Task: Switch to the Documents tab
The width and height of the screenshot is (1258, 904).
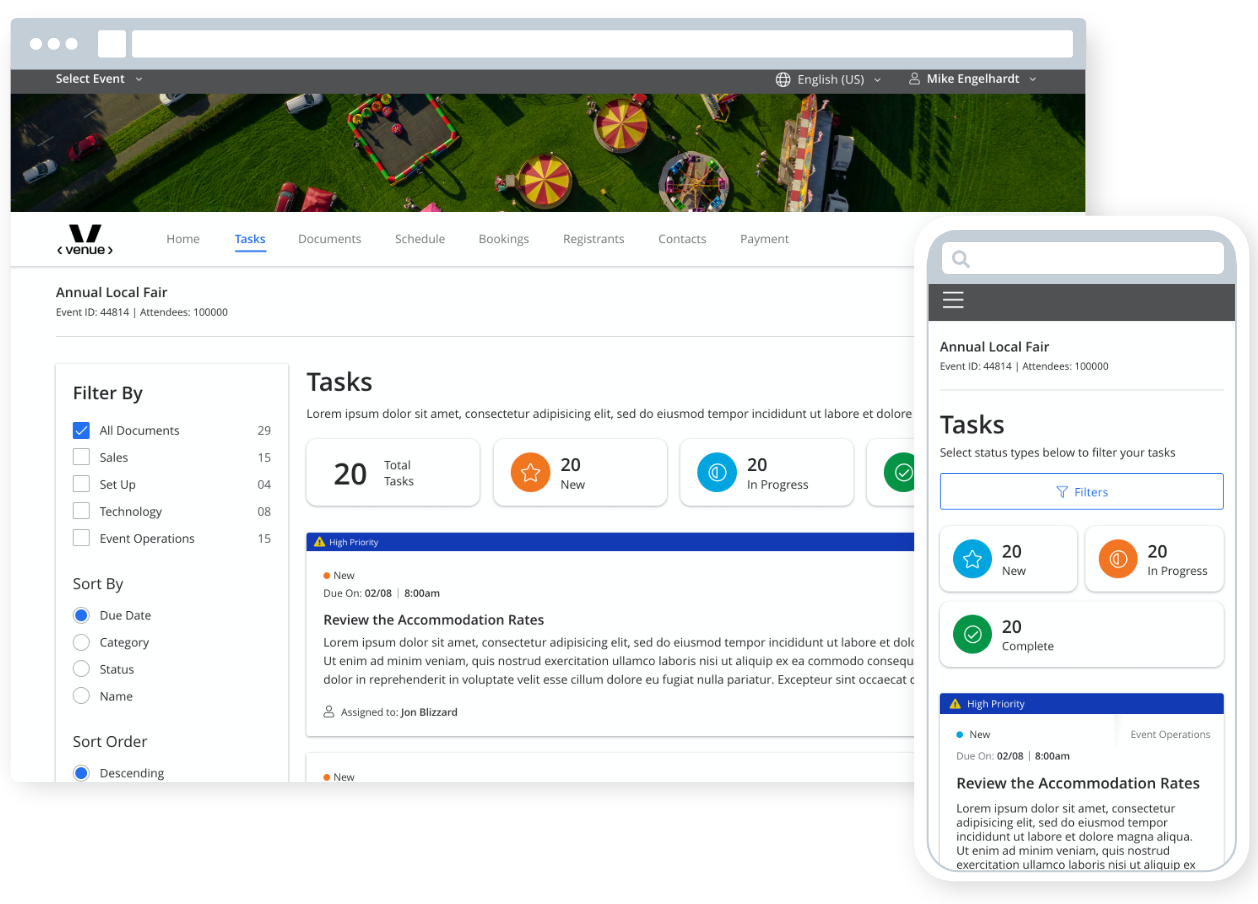Action: [x=329, y=239]
